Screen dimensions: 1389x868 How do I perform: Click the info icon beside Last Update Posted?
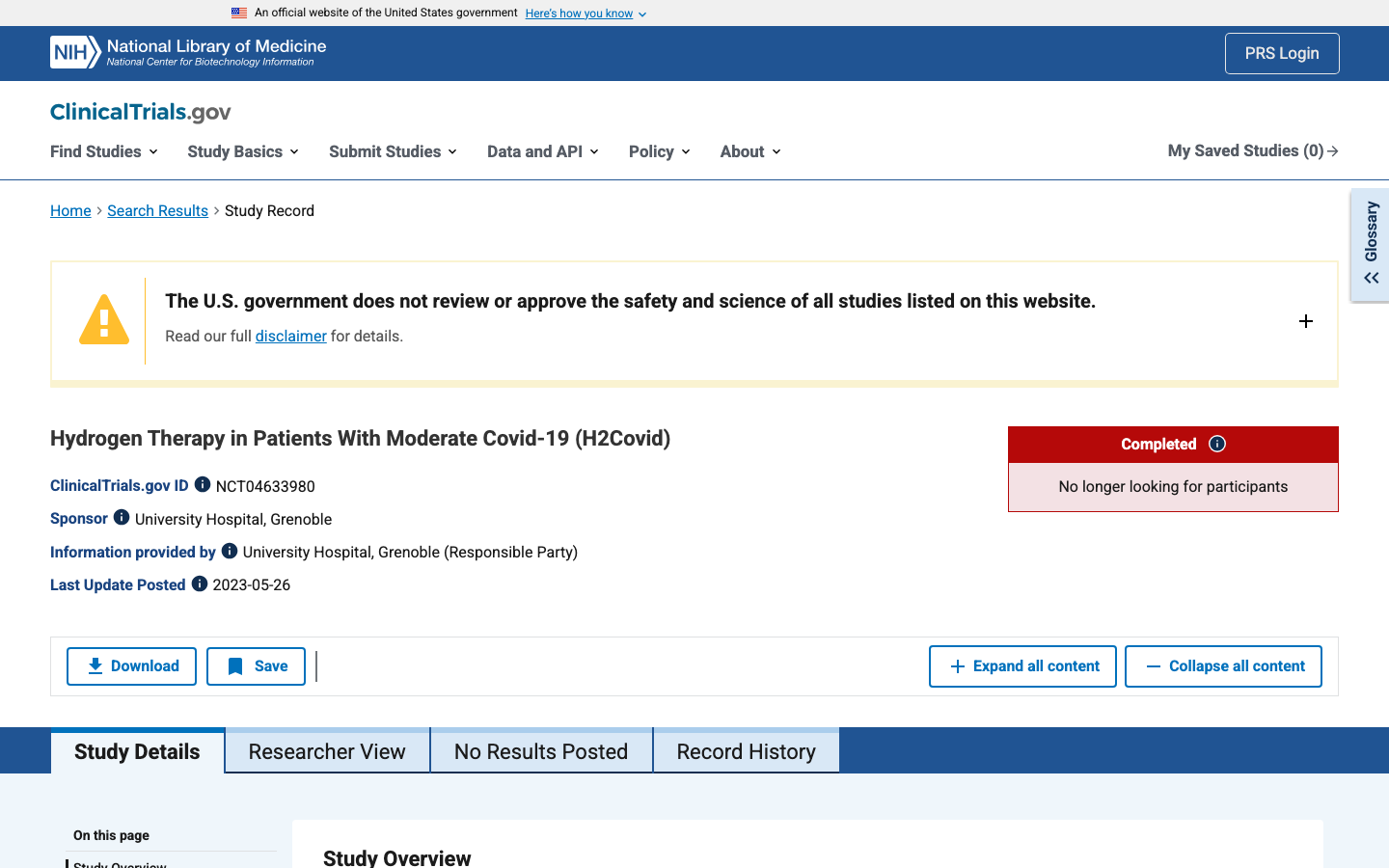coord(200,583)
